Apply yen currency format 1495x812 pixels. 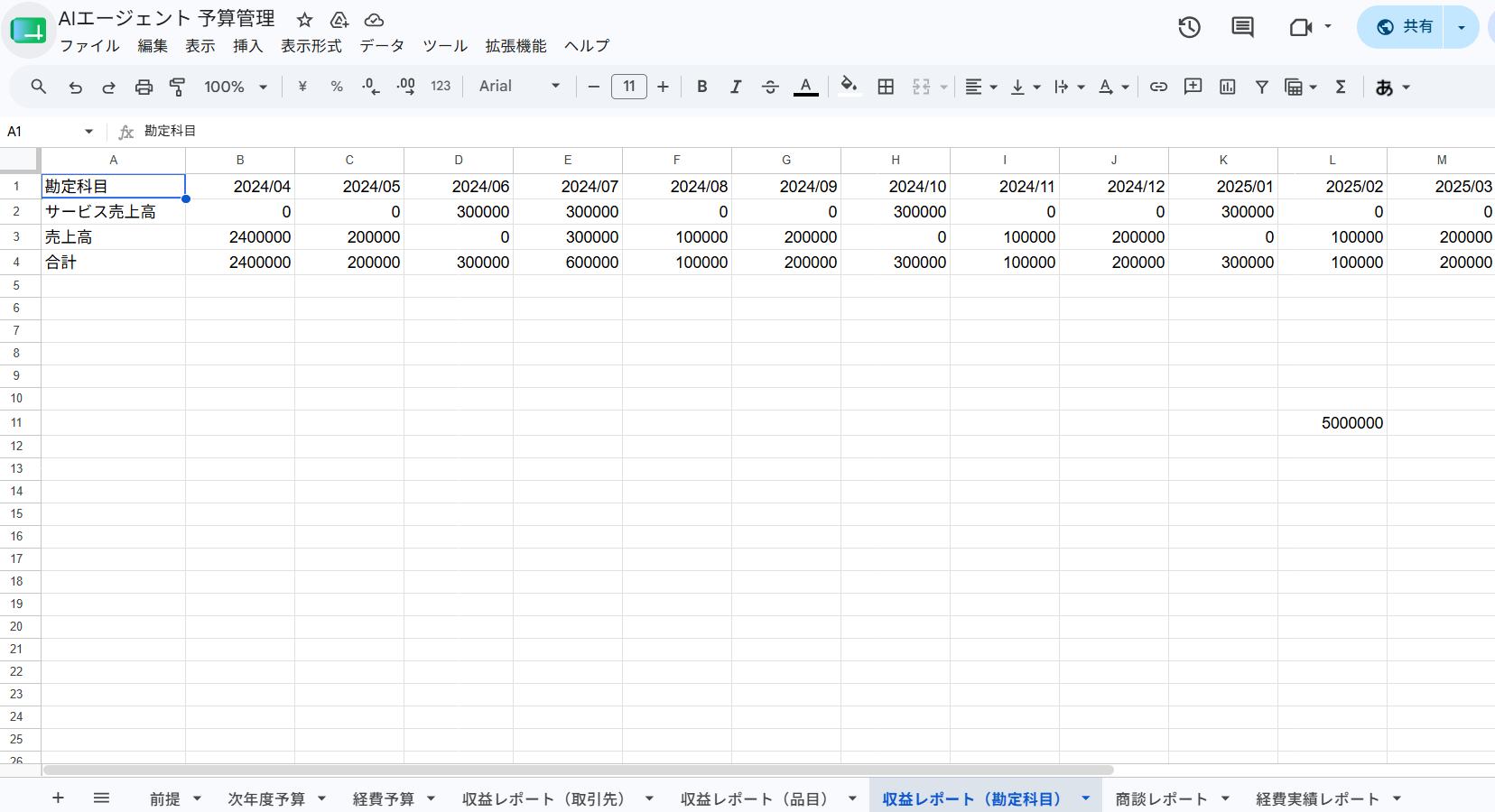(302, 87)
